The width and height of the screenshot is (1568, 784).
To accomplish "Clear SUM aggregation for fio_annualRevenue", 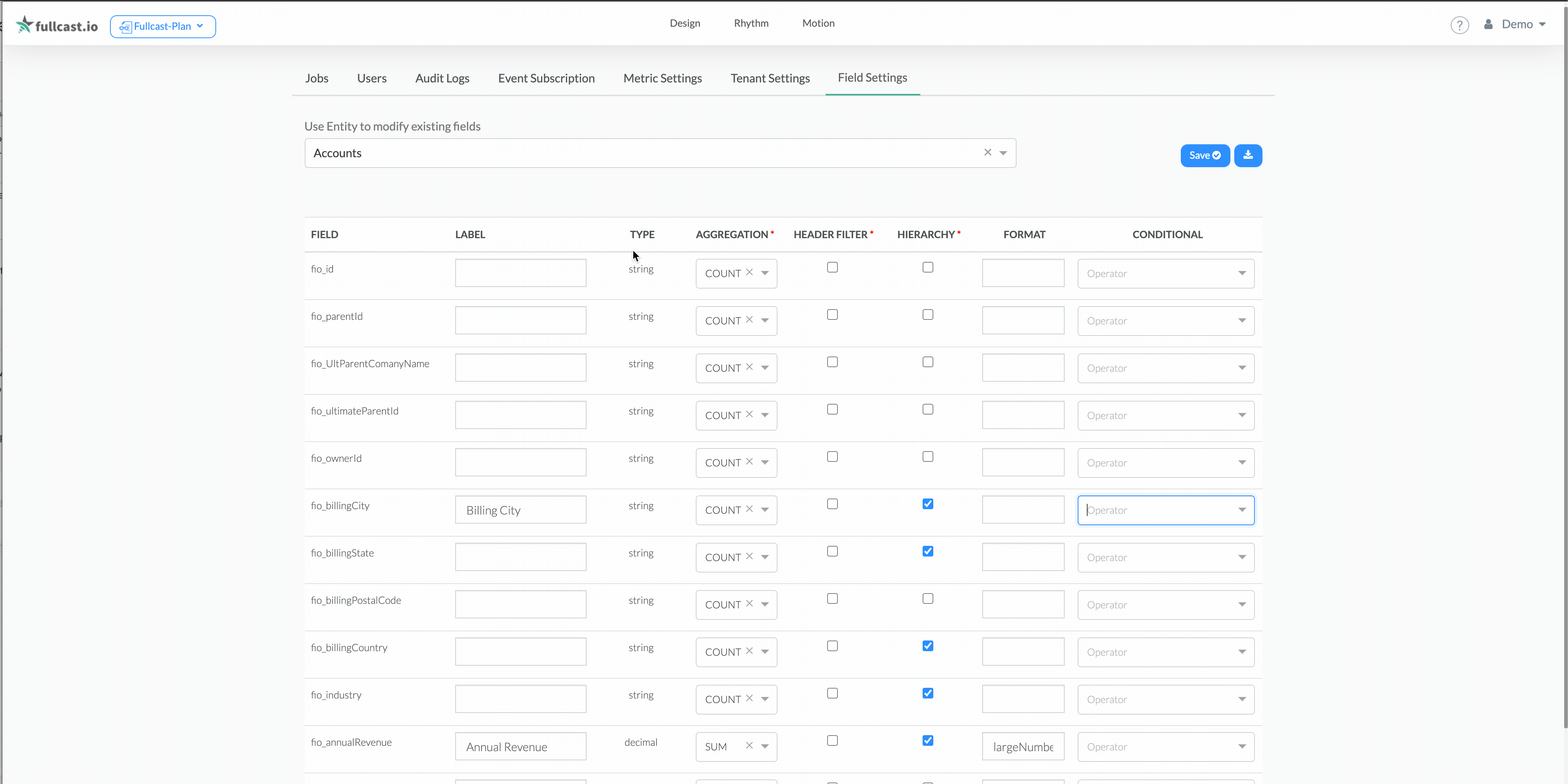I will coord(749,746).
